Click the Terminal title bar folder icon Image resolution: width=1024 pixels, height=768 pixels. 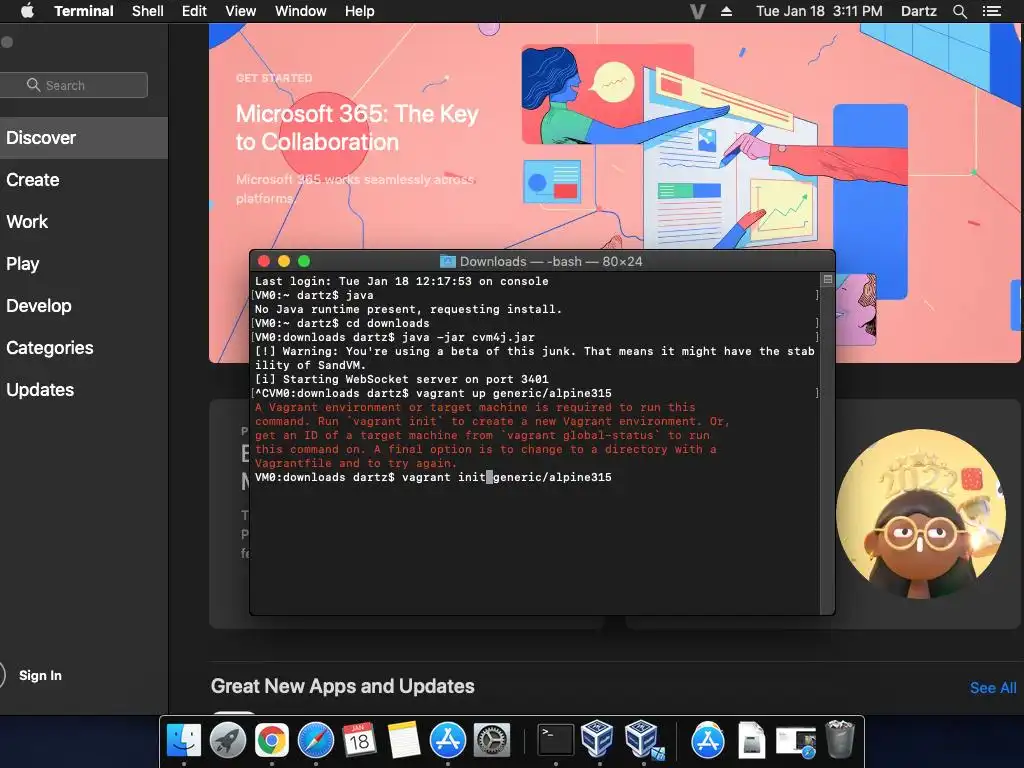(447, 261)
